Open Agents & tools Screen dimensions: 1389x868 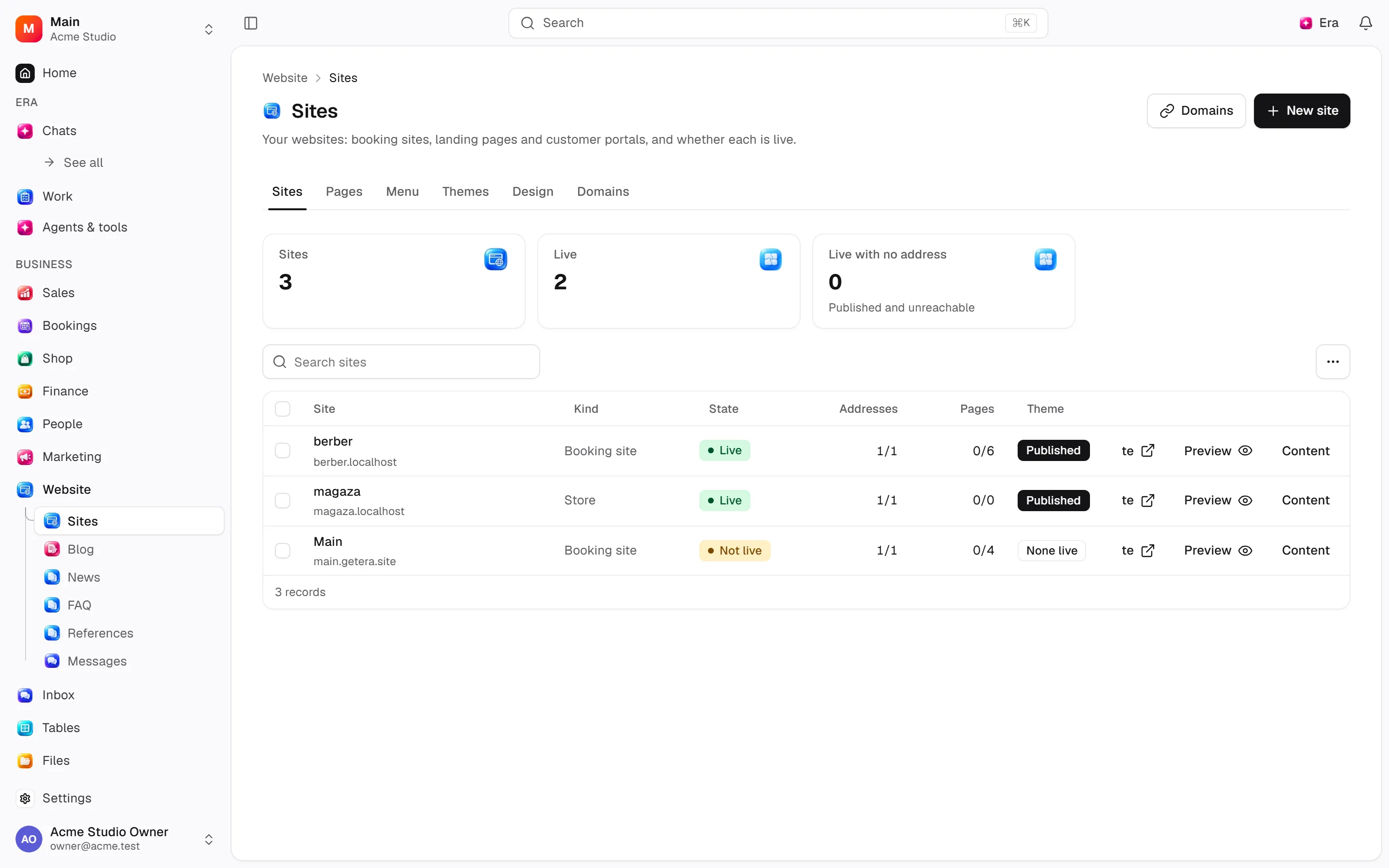coord(84,227)
